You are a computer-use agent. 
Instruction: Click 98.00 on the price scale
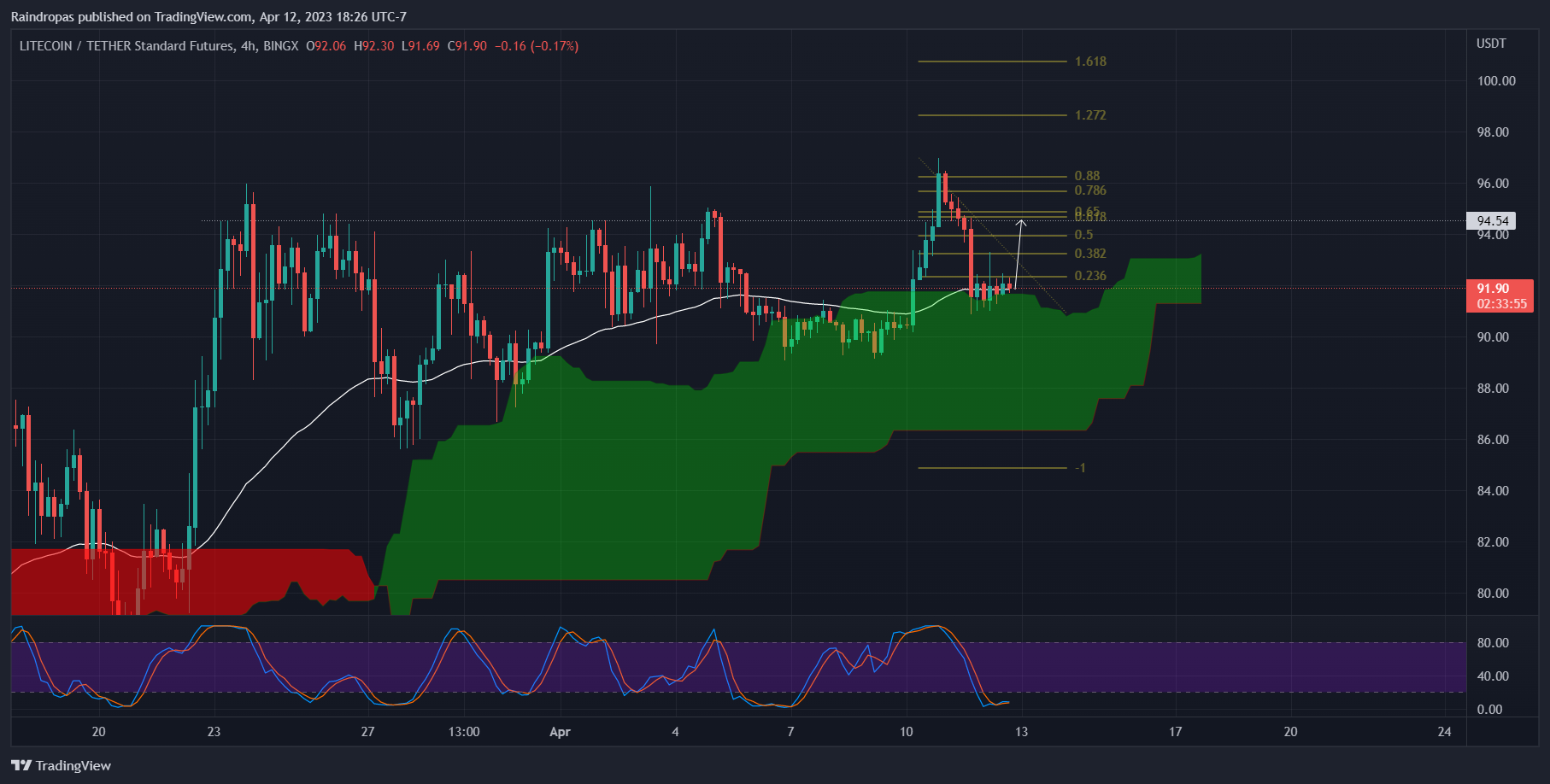click(1493, 132)
